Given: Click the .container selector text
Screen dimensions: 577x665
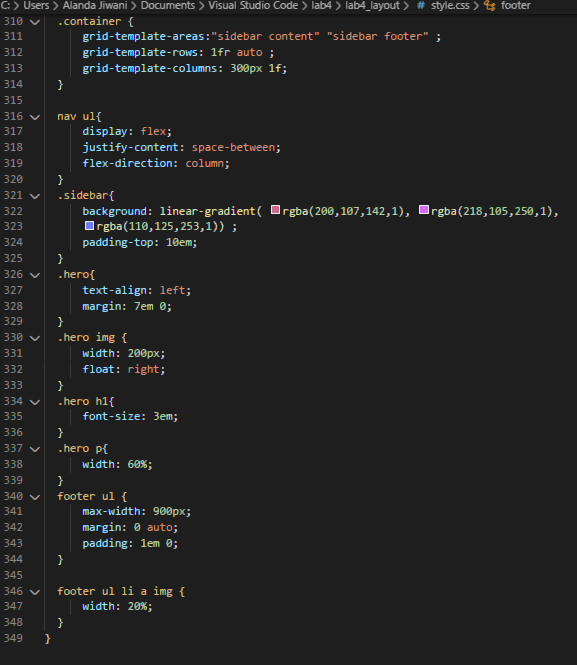Looking at the screenshot, I should click(89, 21).
